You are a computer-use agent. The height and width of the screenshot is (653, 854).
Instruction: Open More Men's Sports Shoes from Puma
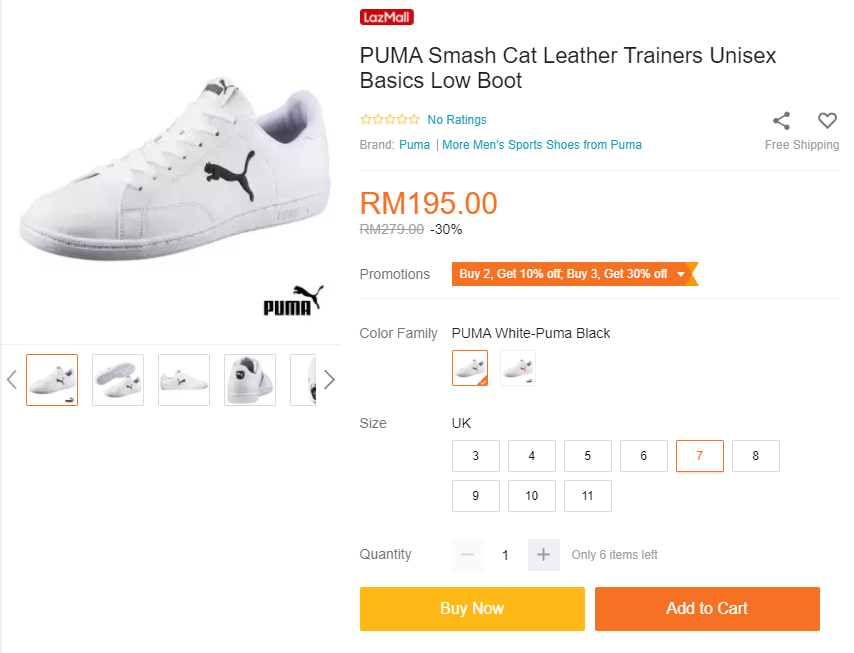click(x=542, y=145)
